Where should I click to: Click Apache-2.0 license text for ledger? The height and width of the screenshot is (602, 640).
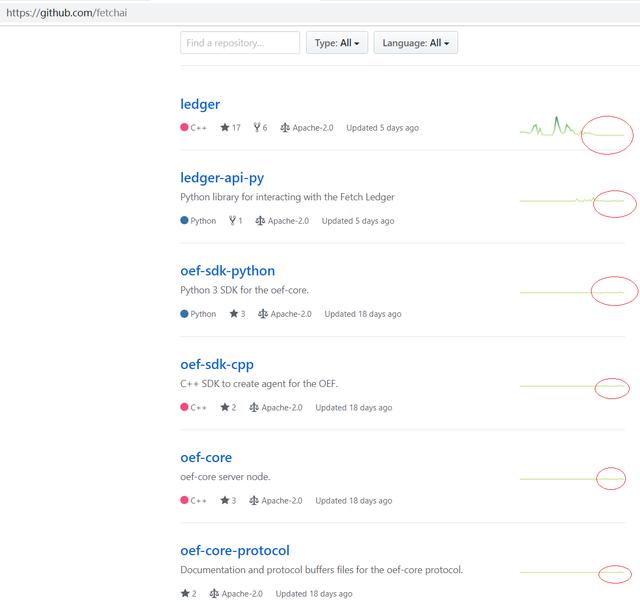pos(313,128)
